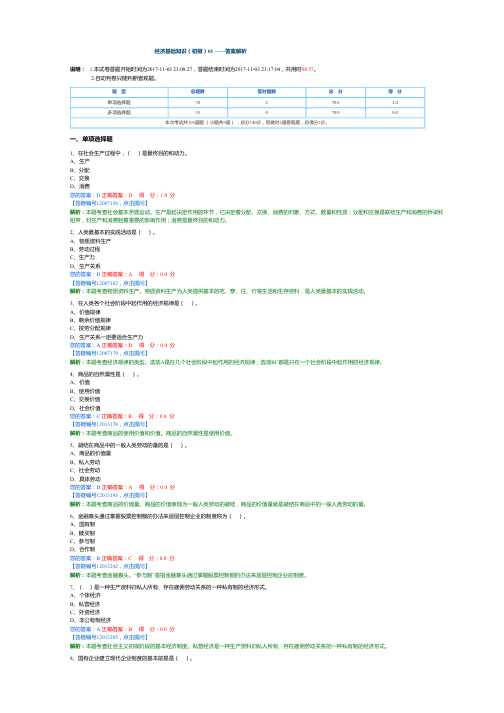Click question link under question 5
The height and width of the screenshot is (713, 504).
coord(109,495)
